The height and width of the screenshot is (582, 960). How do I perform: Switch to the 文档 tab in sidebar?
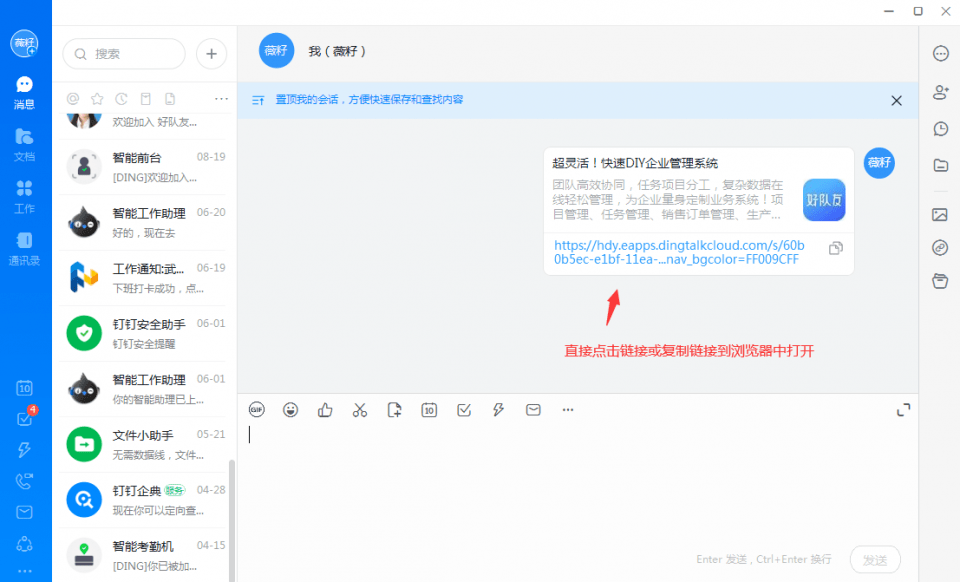24,144
